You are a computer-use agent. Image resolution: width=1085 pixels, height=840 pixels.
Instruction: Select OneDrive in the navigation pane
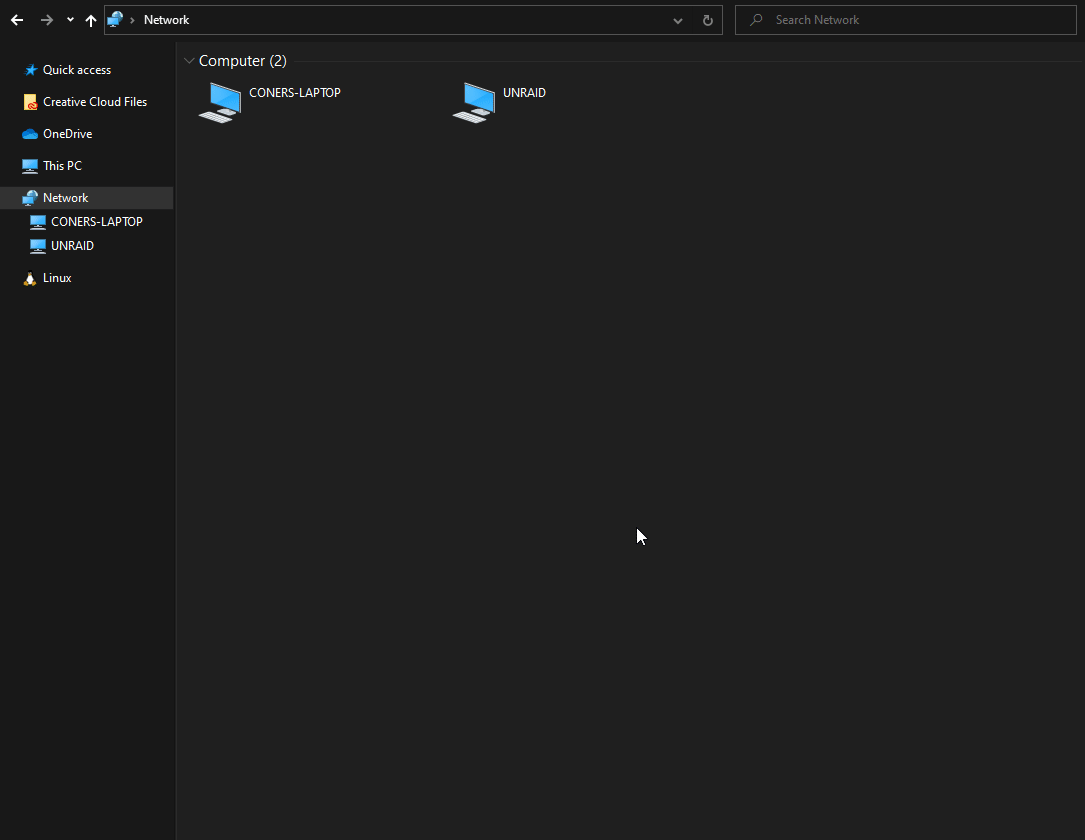pyautogui.click(x=67, y=134)
